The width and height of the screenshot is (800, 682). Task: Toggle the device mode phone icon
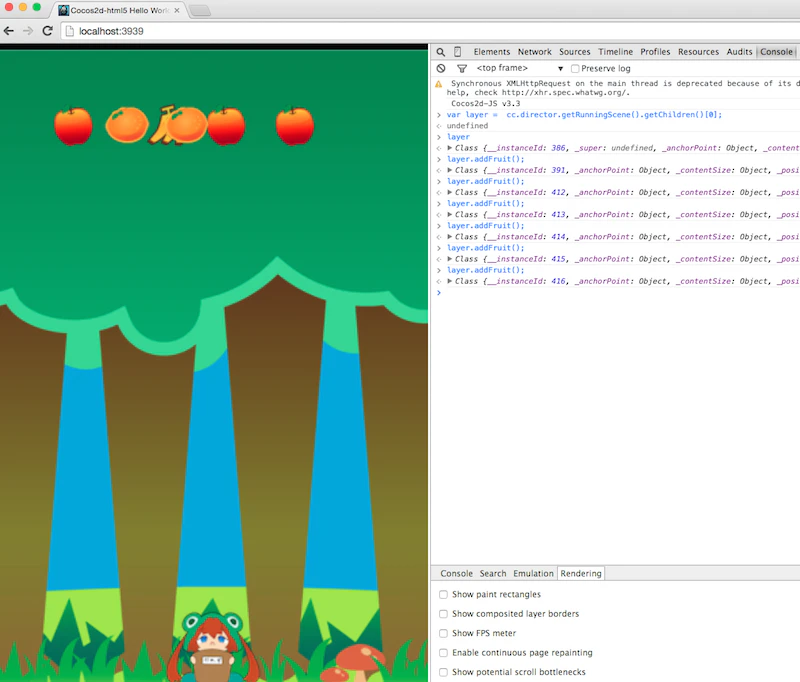point(458,52)
